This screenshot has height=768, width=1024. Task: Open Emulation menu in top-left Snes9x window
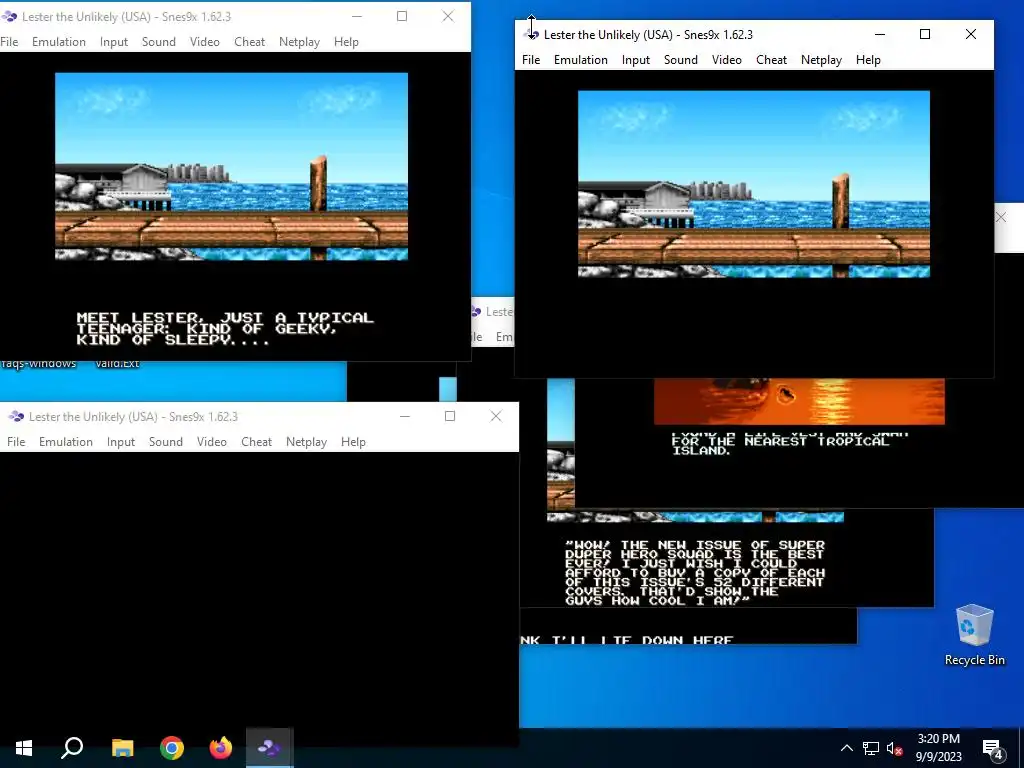[x=59, y=42]
